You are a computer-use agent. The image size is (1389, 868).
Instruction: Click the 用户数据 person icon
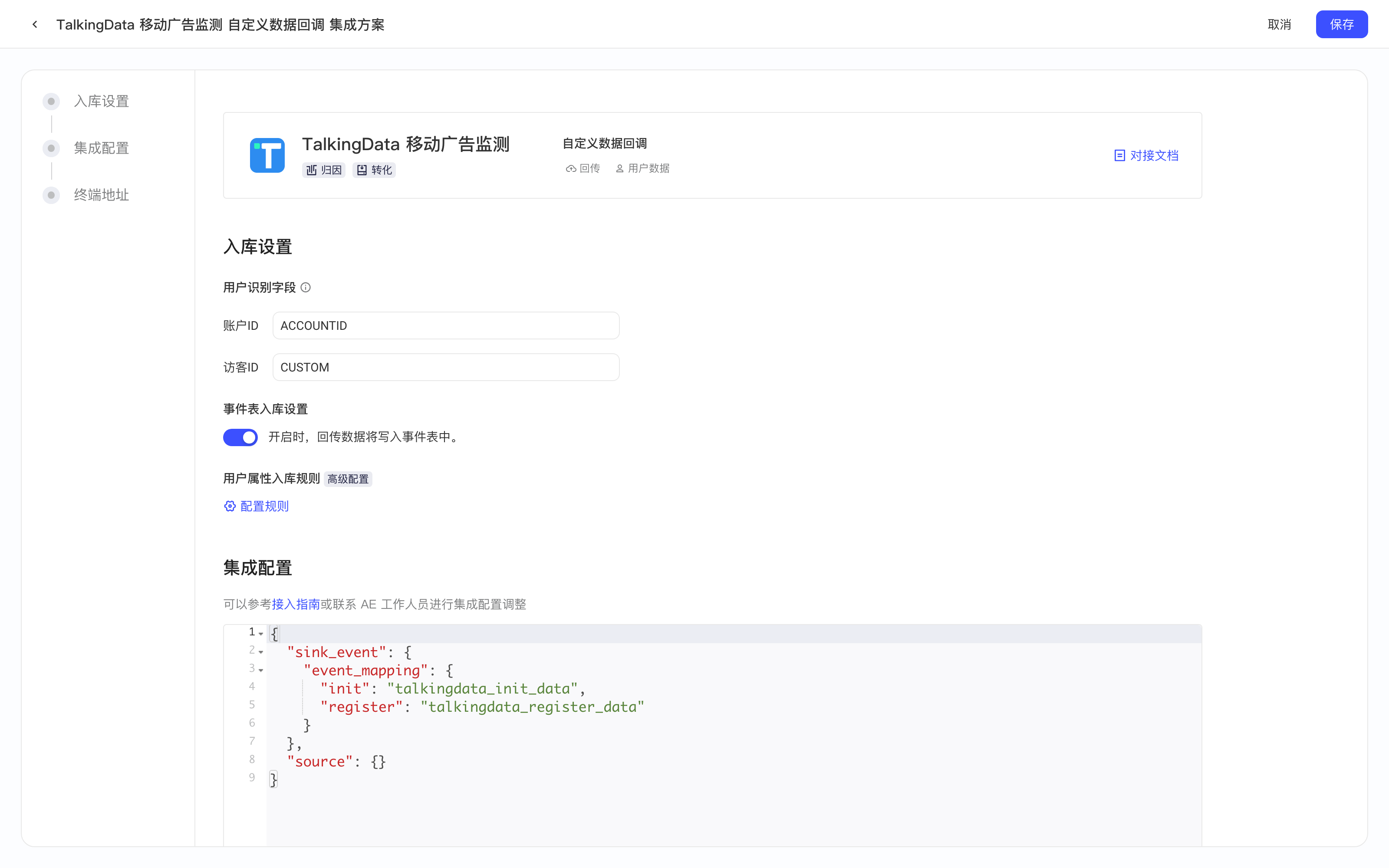[x=619, y=168]
